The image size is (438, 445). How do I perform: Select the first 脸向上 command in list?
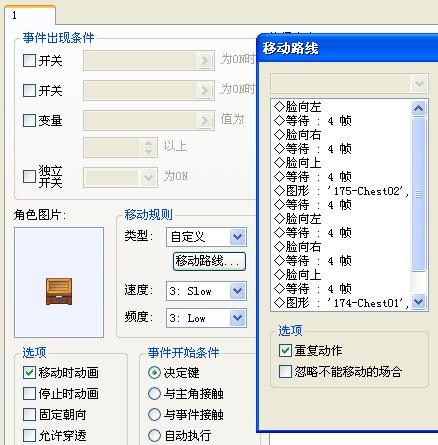pos(341,163)
